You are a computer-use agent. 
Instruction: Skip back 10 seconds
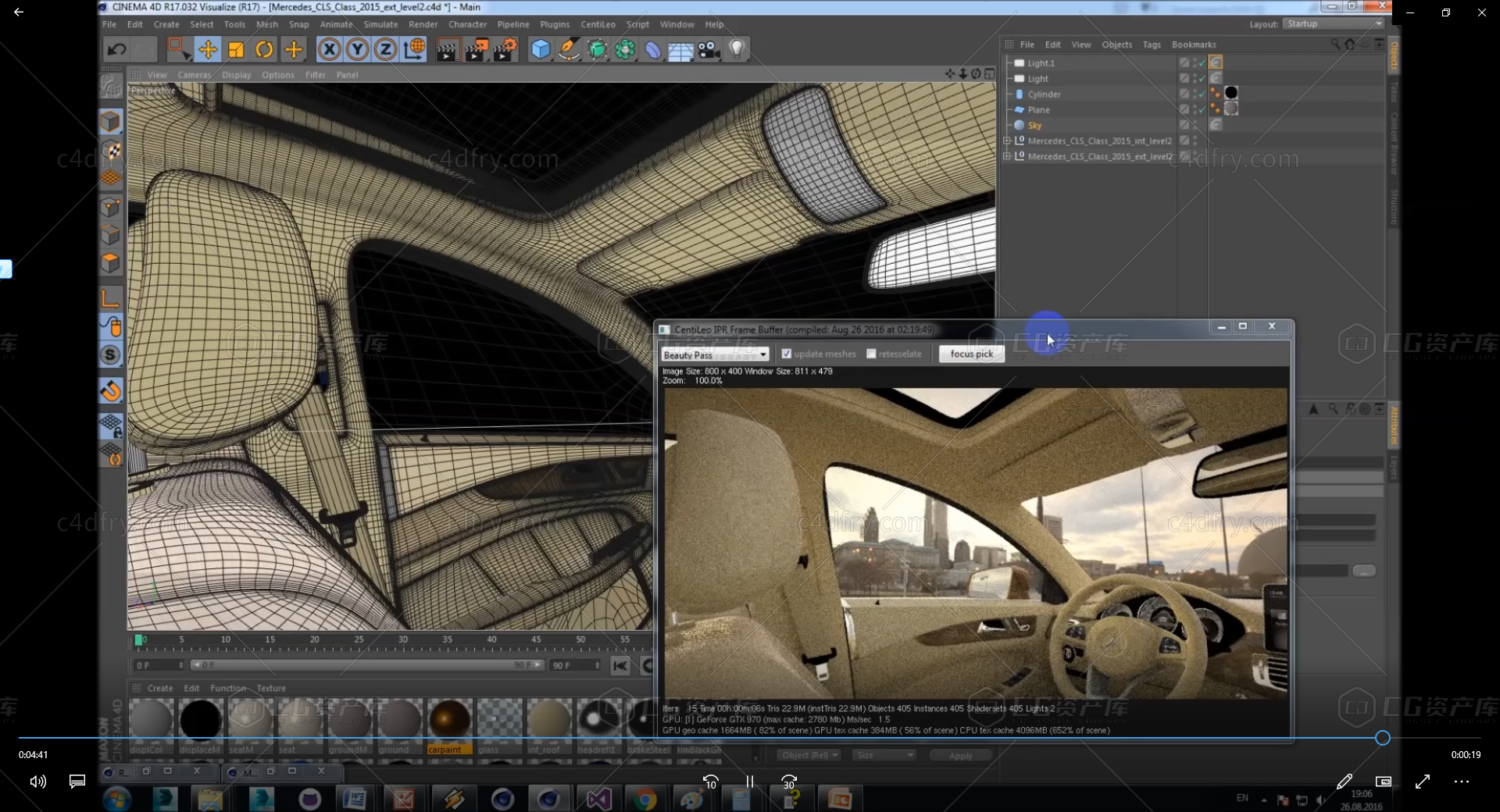coord(710,782)
